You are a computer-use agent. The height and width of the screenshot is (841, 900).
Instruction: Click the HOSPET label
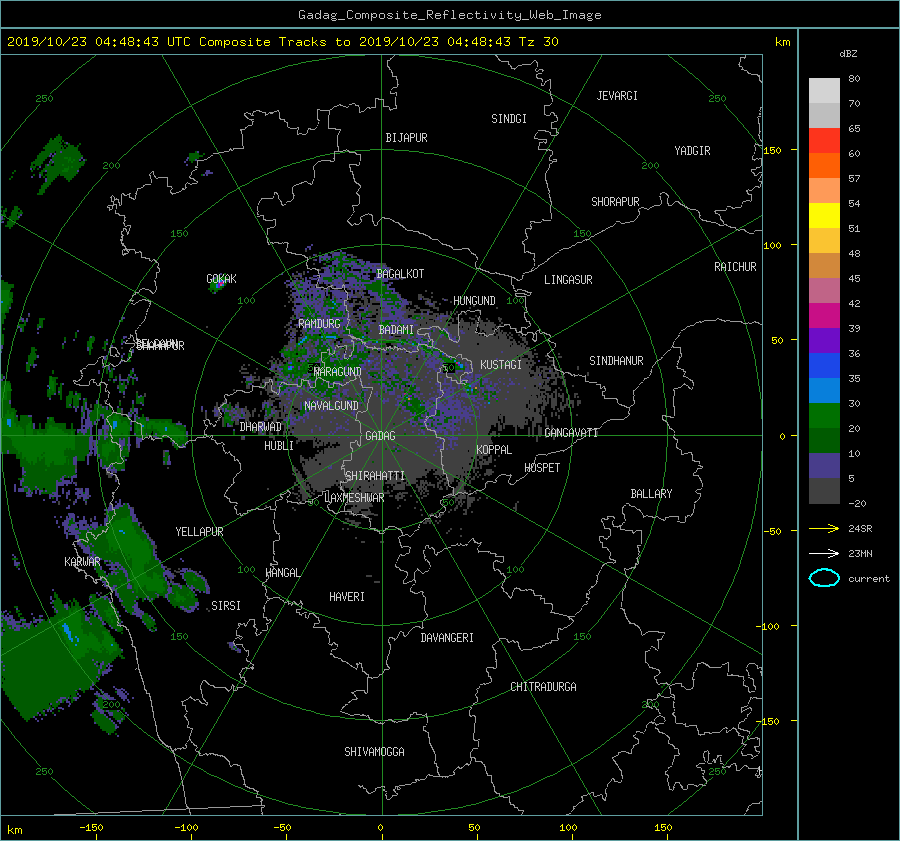click(542, 468)
